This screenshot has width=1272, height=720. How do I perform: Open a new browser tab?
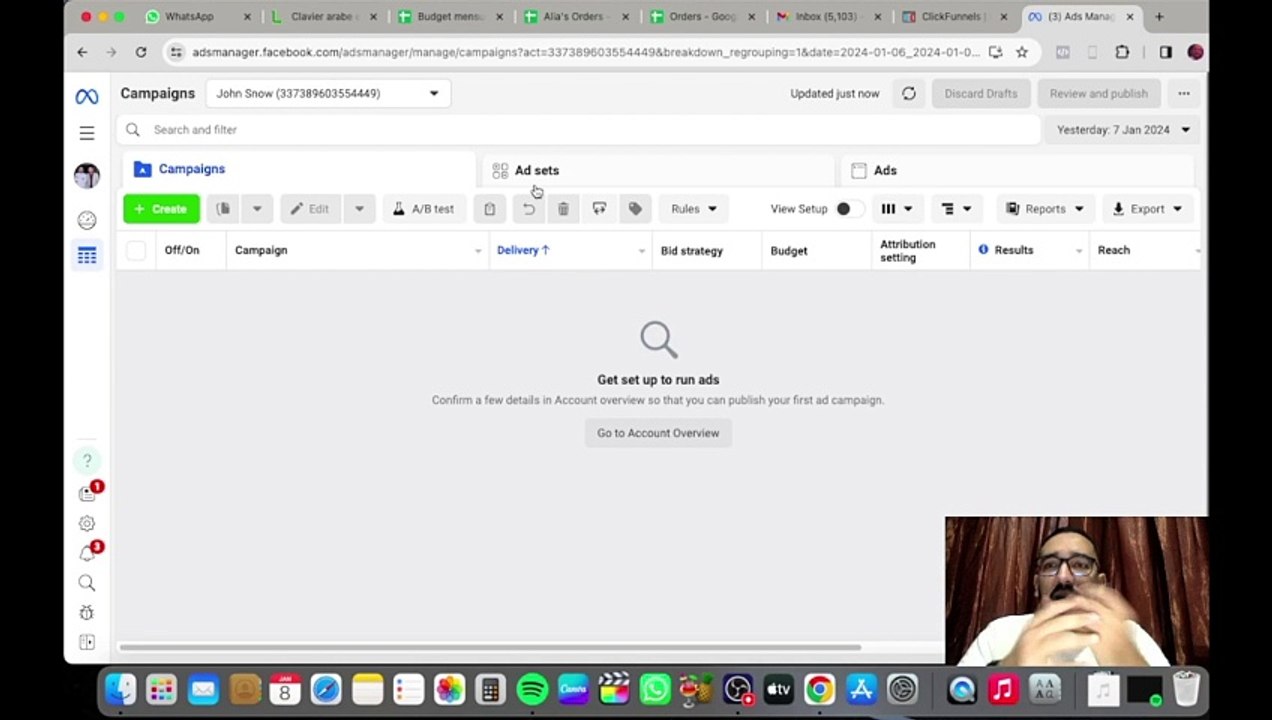coord(1159,16)
